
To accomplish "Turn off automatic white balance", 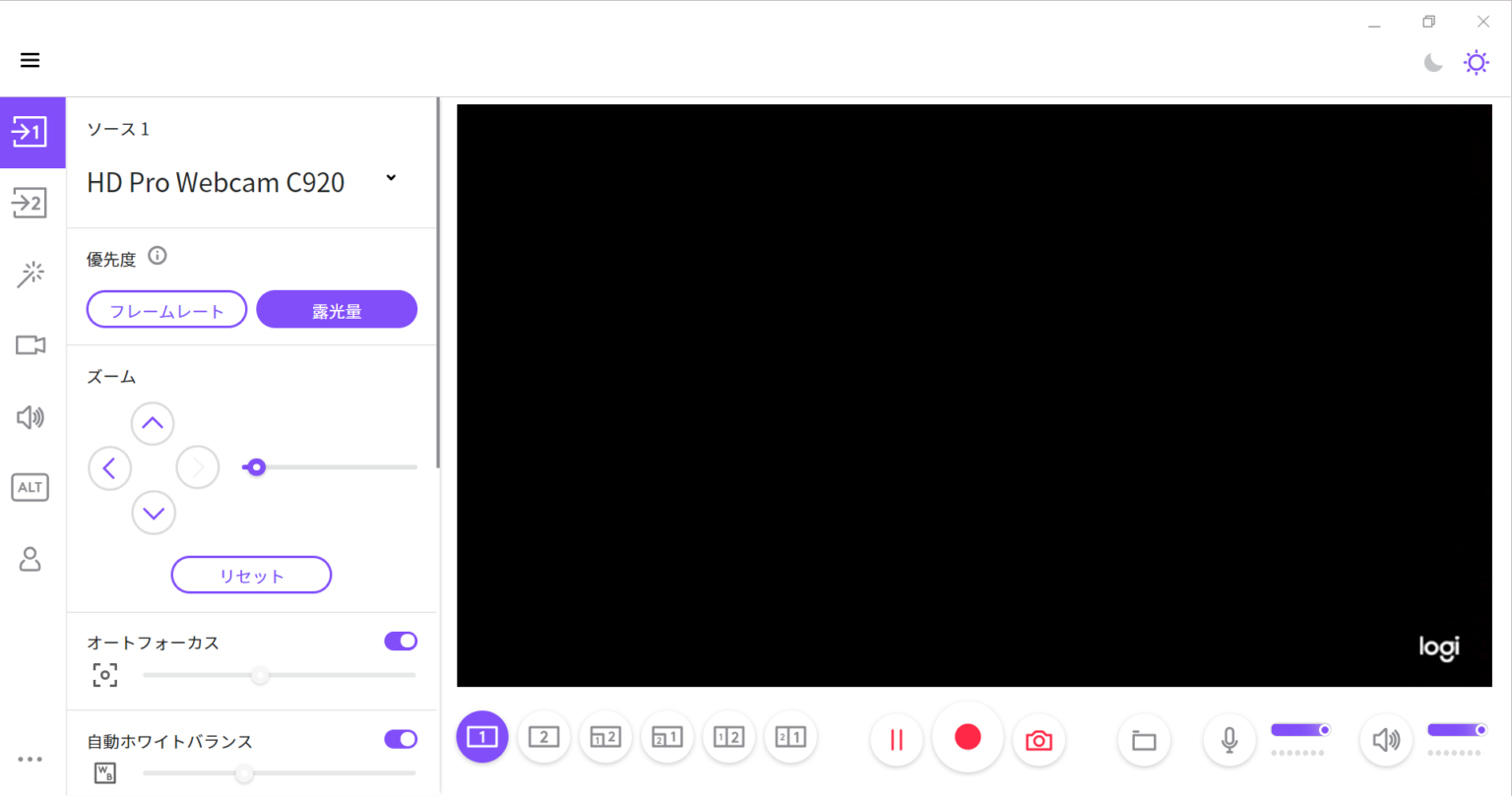I will [401, 739].
